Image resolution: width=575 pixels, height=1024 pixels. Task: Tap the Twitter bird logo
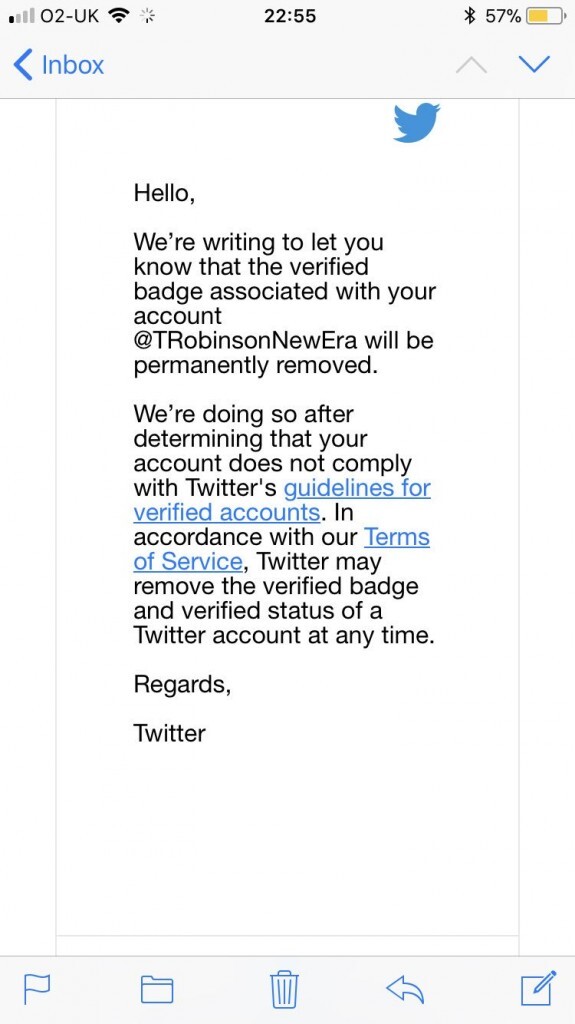pos(417,122)
